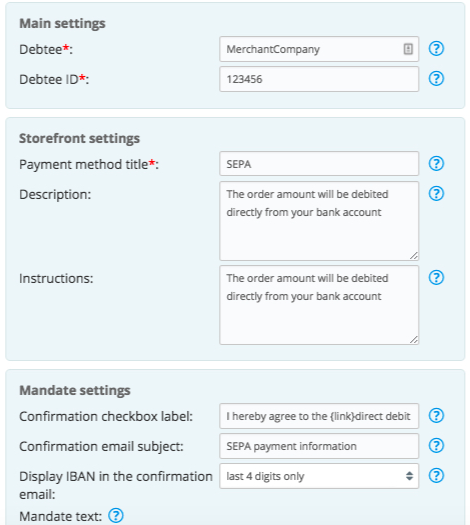The image size is (470, 525).
Task: Click into the Instructions textarea
Action: [319, 305]
